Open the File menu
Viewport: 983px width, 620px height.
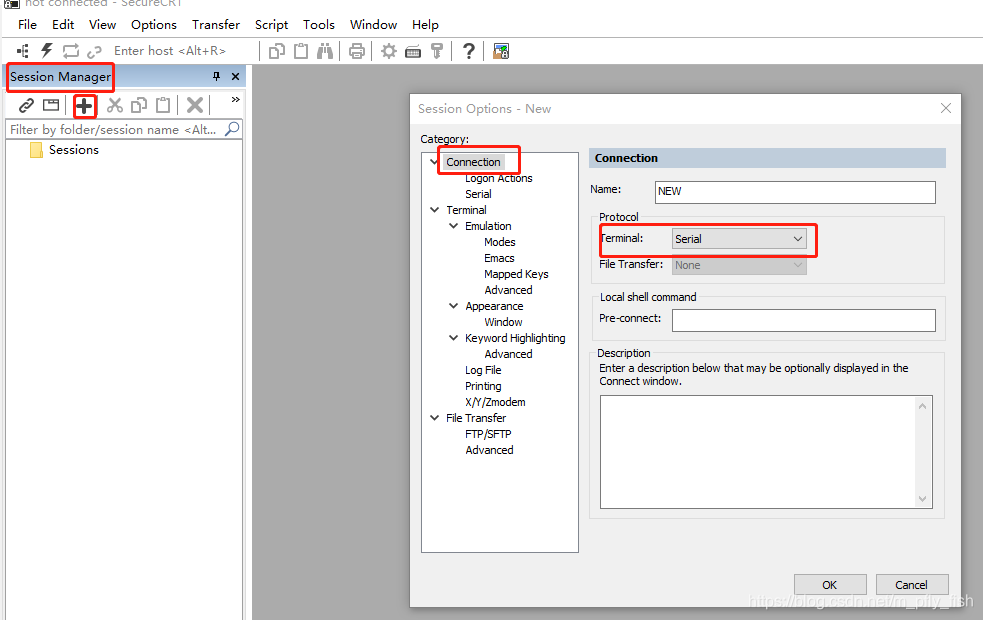[x=28, y=25]
